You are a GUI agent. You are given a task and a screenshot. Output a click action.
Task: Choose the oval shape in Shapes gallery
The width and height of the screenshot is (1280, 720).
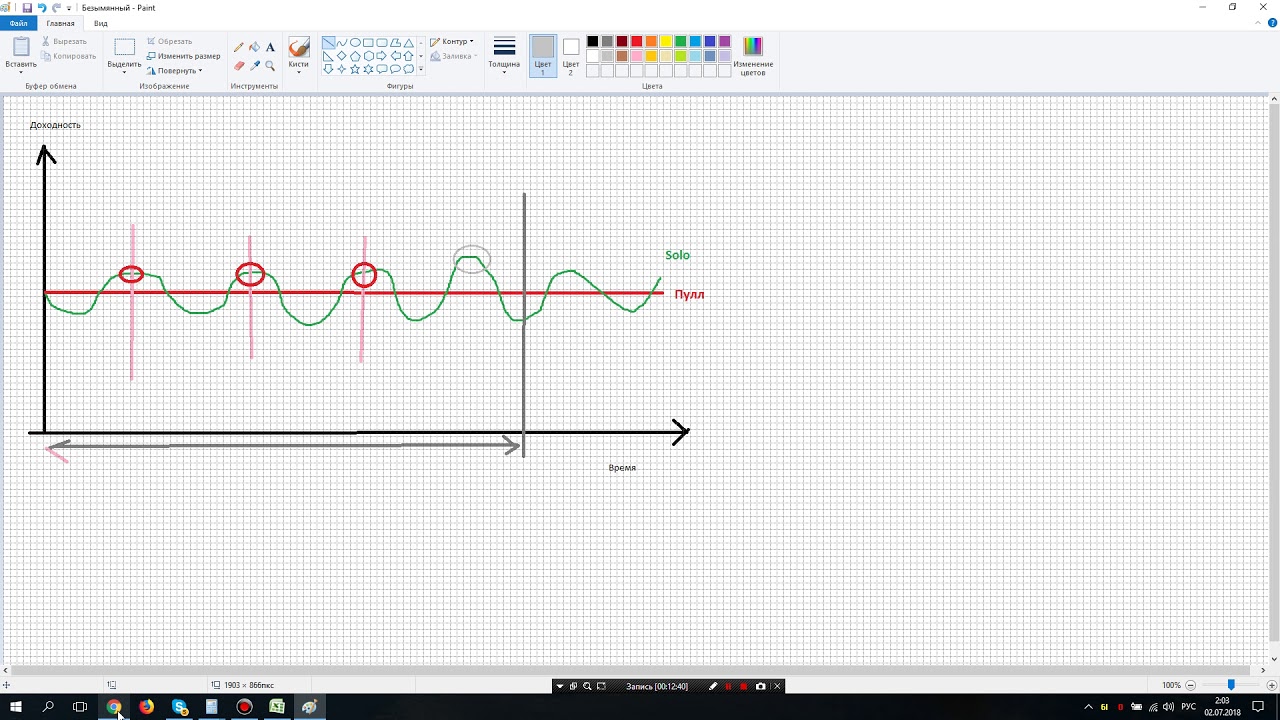(x=355, y=43)
